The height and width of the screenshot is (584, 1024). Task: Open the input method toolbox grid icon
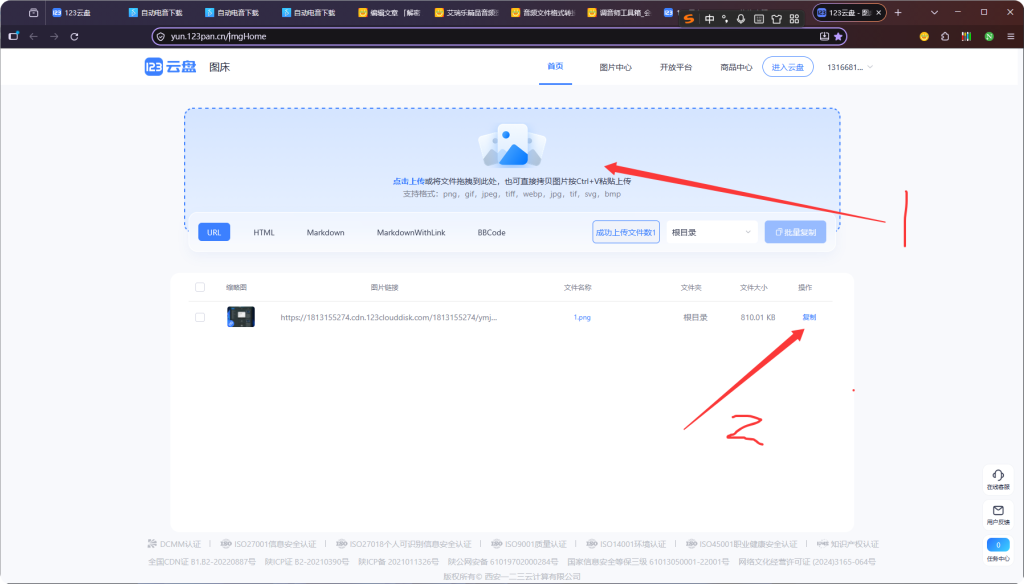coord(794,19)
